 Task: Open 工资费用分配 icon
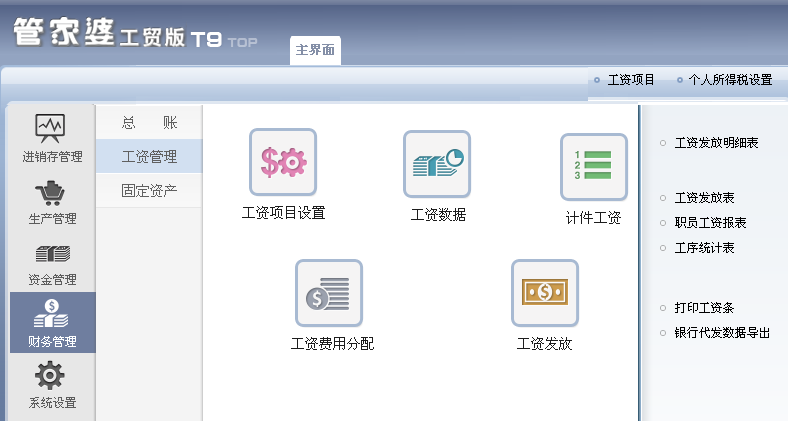point(329,293)
